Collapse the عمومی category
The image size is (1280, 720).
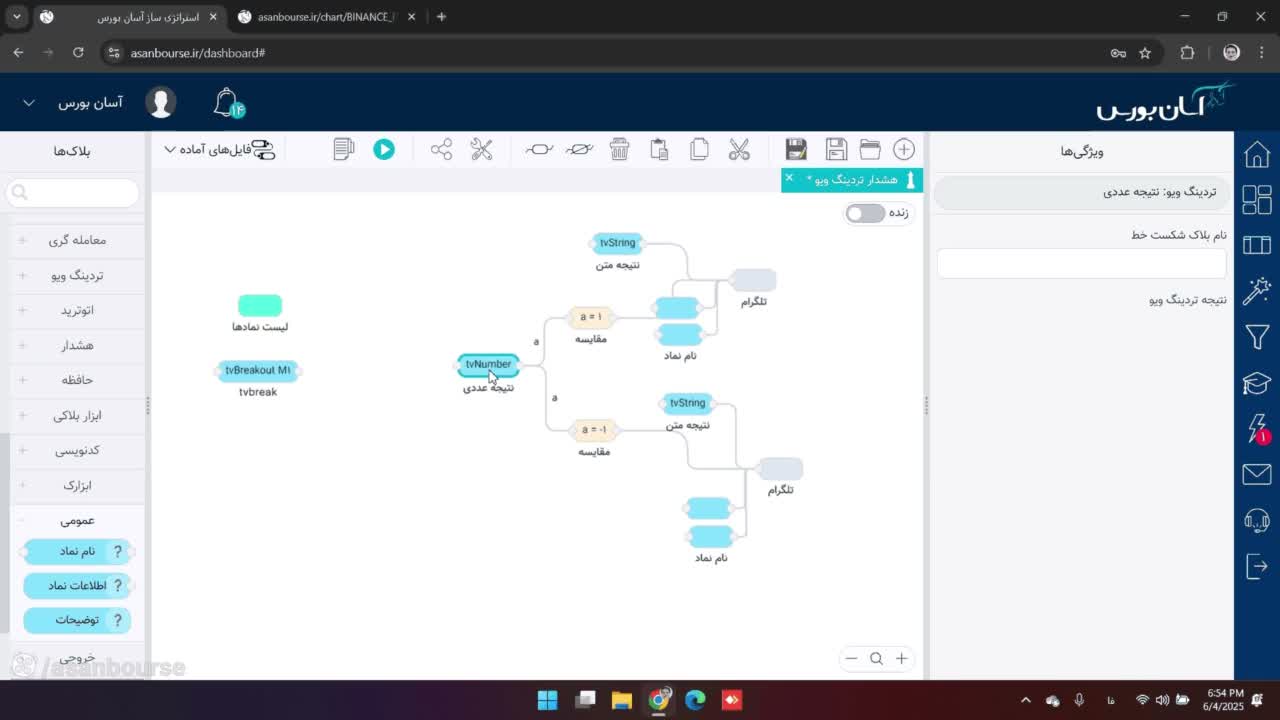tap(75, 520)
